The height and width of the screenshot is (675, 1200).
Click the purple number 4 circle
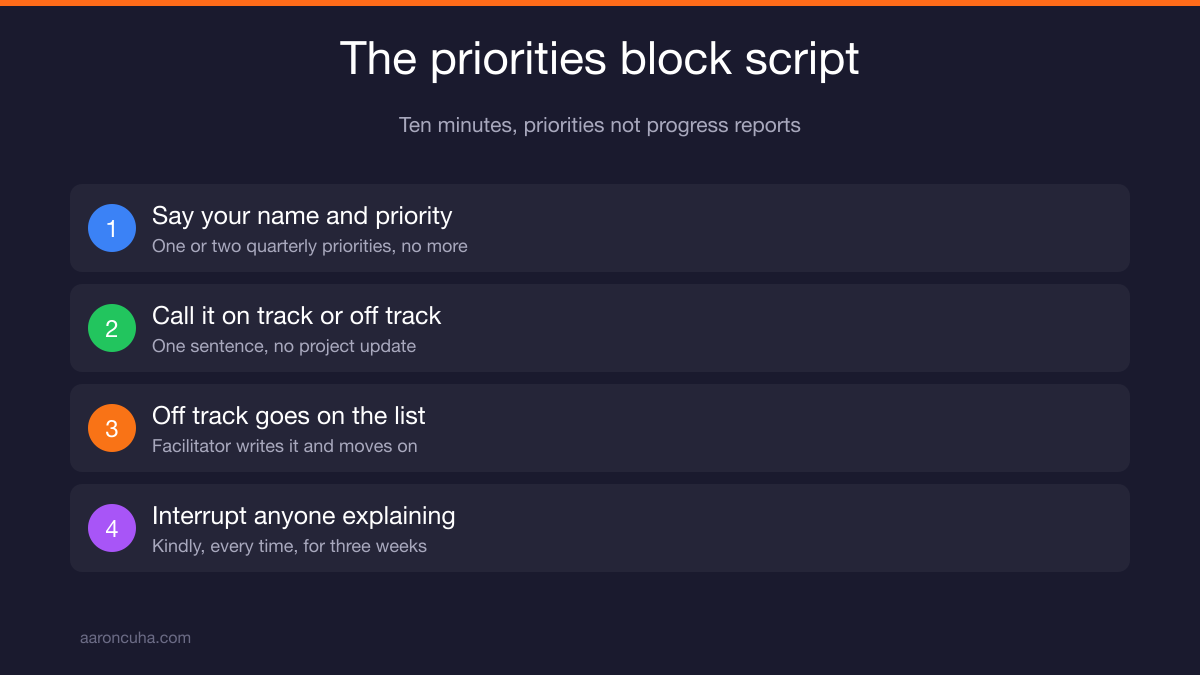[x=112, y=528]
